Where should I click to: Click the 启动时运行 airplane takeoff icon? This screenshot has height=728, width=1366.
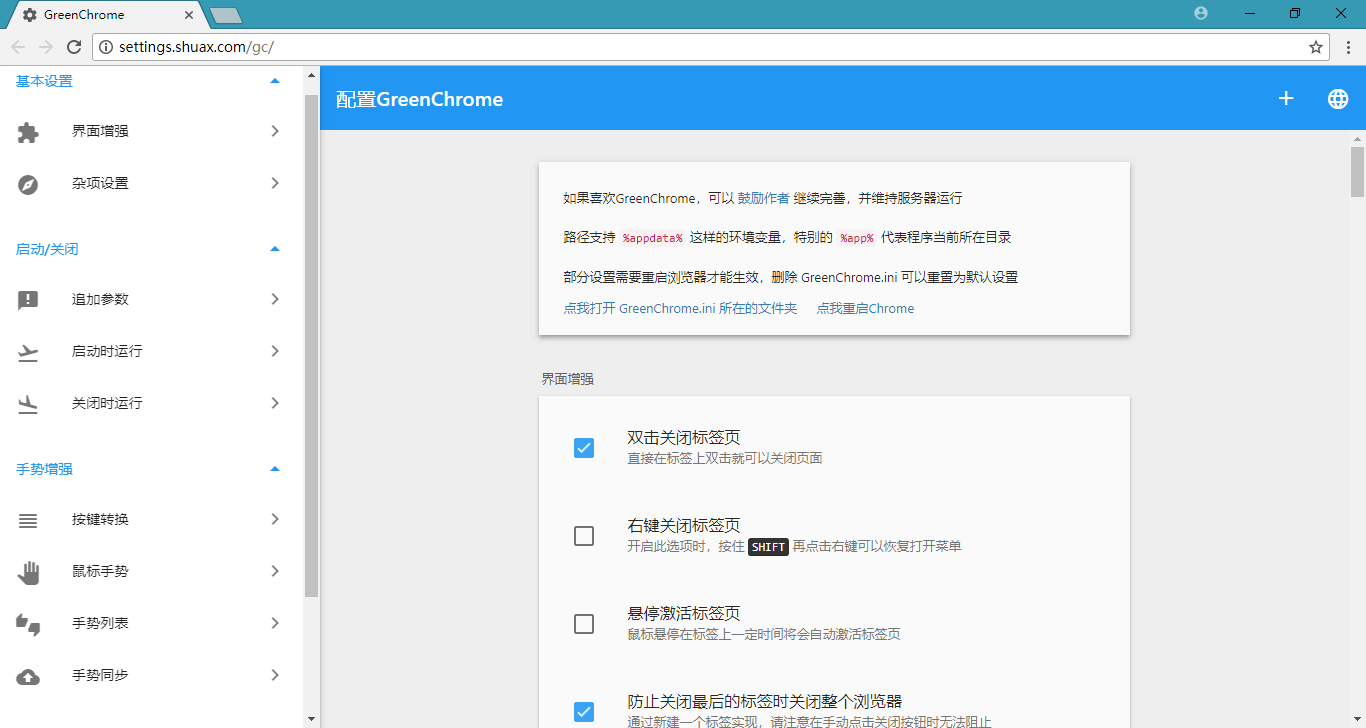tap(28, 351)
